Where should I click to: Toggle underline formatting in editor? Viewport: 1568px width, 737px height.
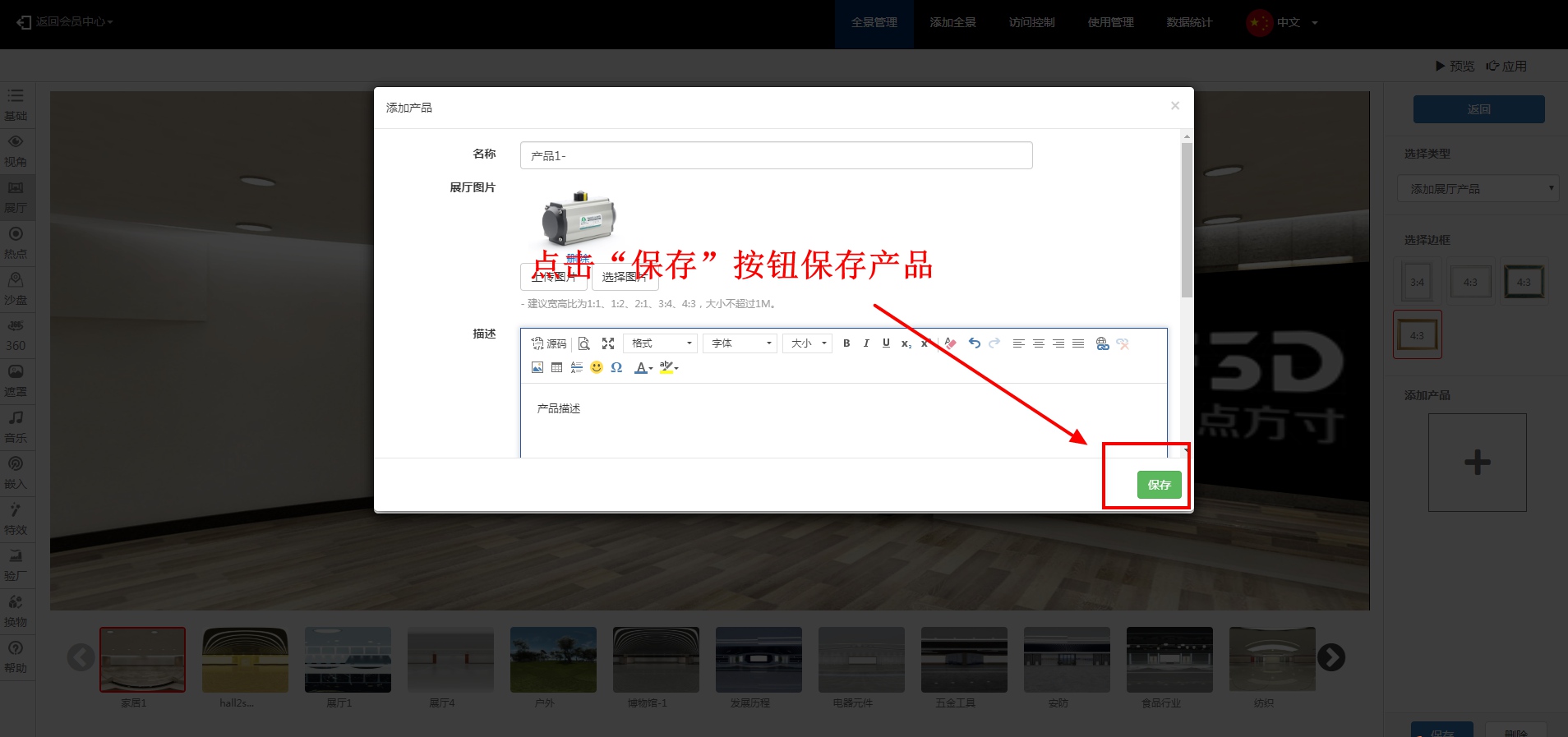tap(886, 343)
